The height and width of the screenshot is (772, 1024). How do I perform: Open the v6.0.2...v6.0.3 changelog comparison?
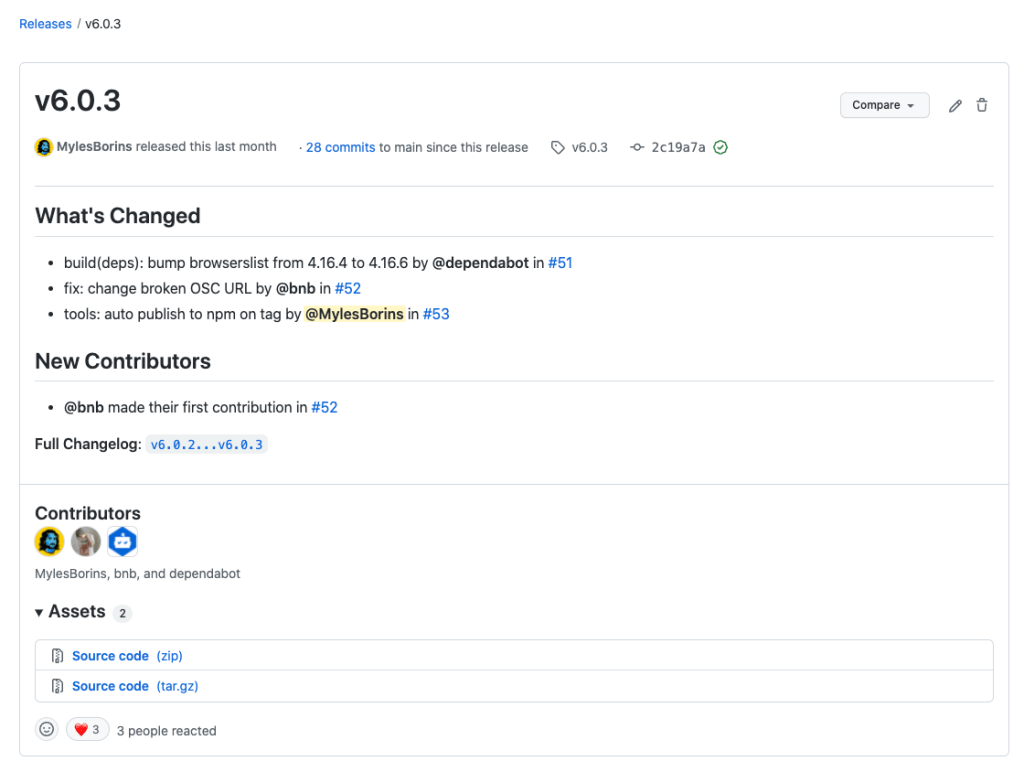point(207,443)
